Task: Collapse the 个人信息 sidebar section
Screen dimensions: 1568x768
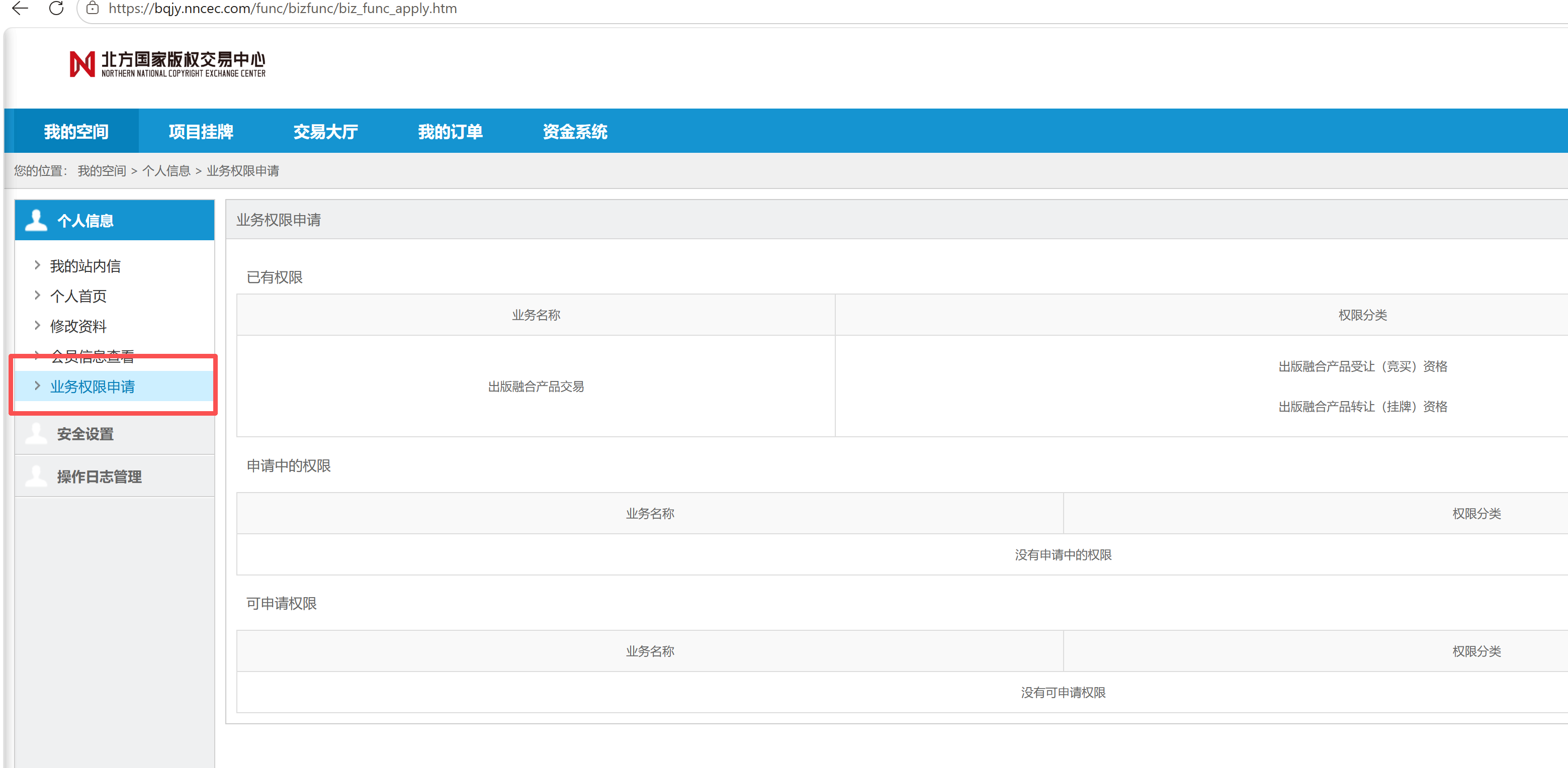Action: (x=115, y=220)
